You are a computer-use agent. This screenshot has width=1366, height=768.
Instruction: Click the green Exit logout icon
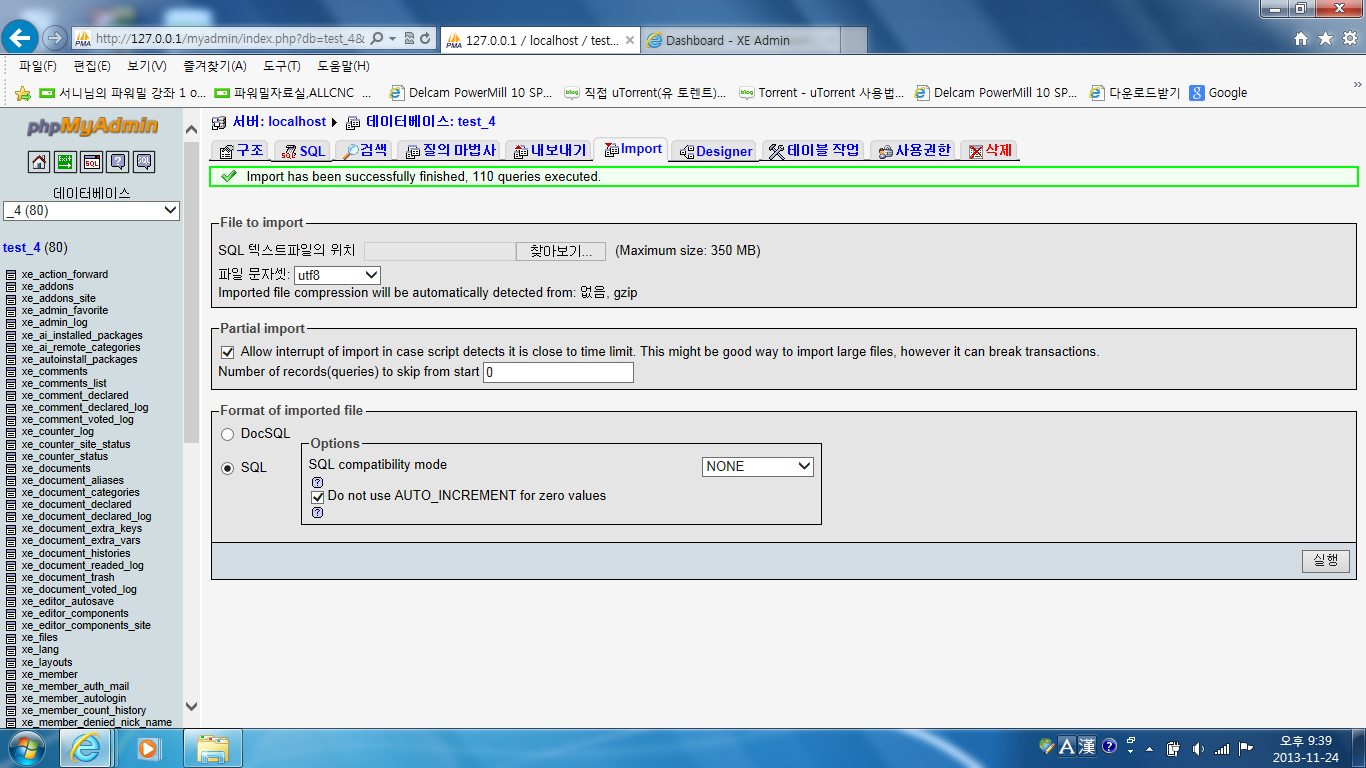(x=65, y=161)
